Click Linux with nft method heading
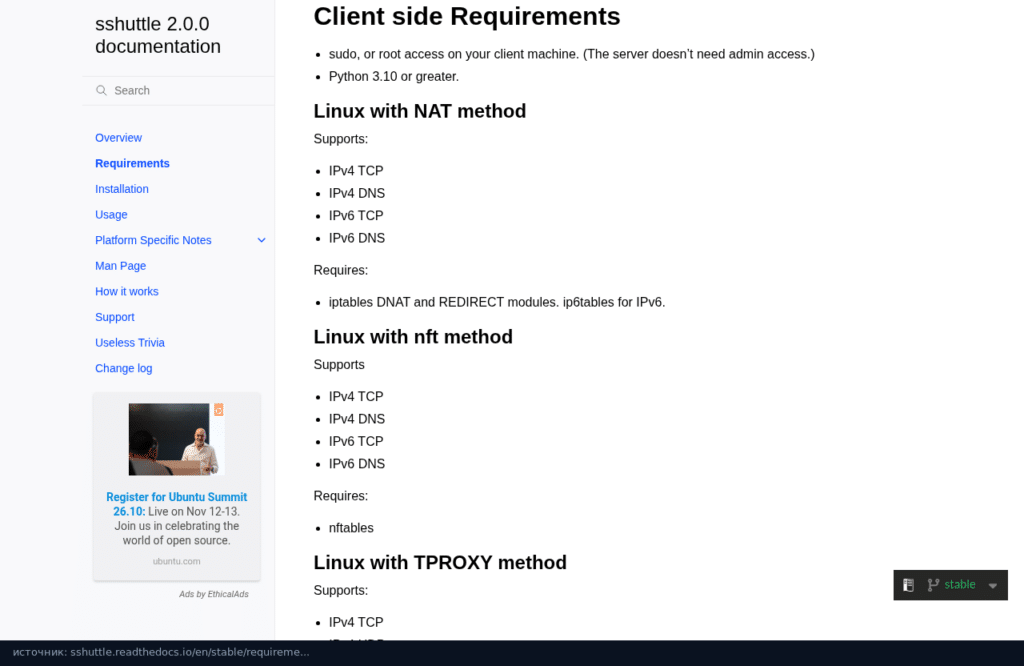 click(x=413, y=337)
